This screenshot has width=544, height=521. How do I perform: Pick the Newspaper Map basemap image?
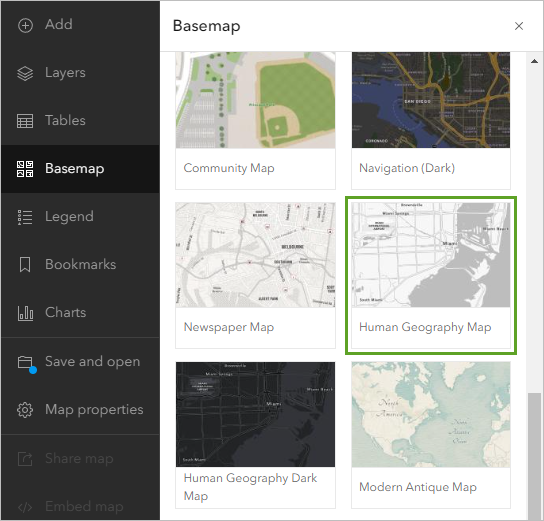click(255, 255)
